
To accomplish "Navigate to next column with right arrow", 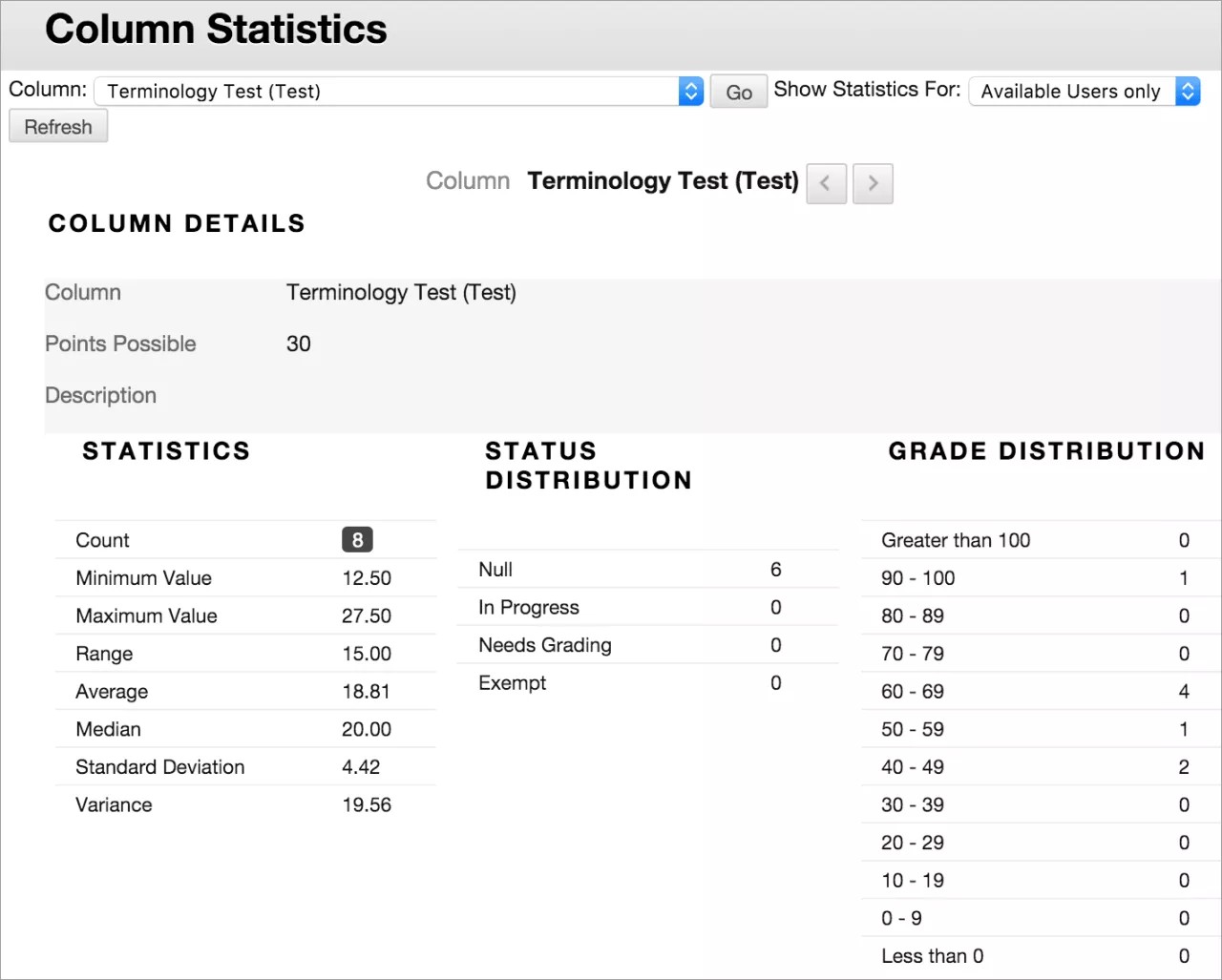I will 872,183.
